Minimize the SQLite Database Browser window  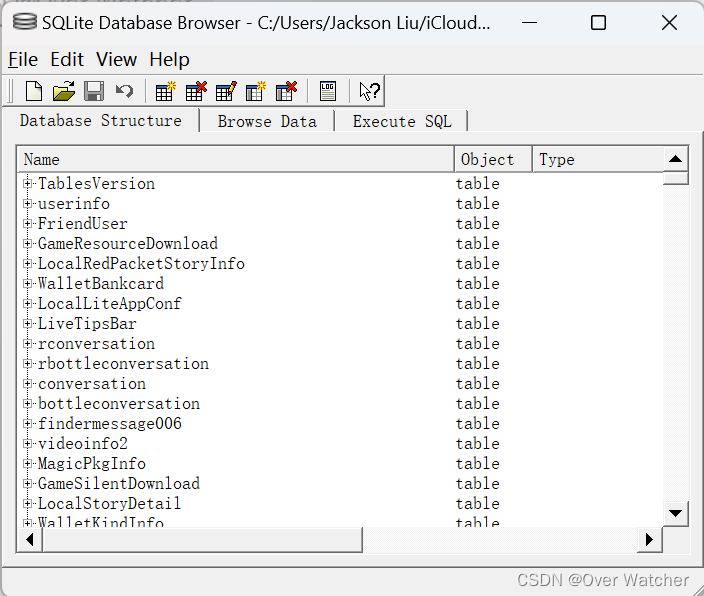coord(529,22)
